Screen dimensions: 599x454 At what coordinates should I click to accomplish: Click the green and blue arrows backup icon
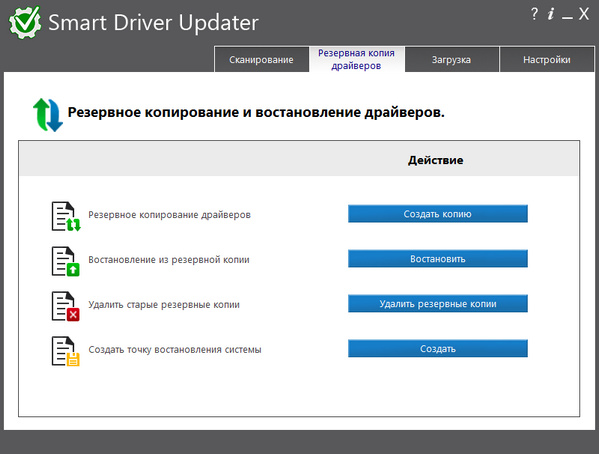pyautogui.click(x=48, y=115)
